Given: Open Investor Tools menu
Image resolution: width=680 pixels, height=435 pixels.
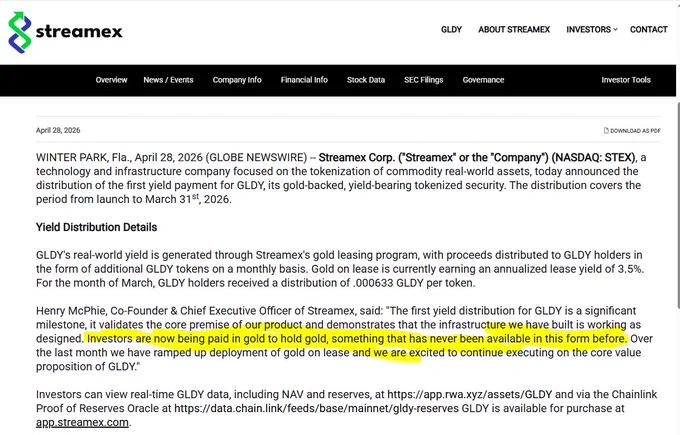Looking at the screenshot, I should tap(626, 80).
